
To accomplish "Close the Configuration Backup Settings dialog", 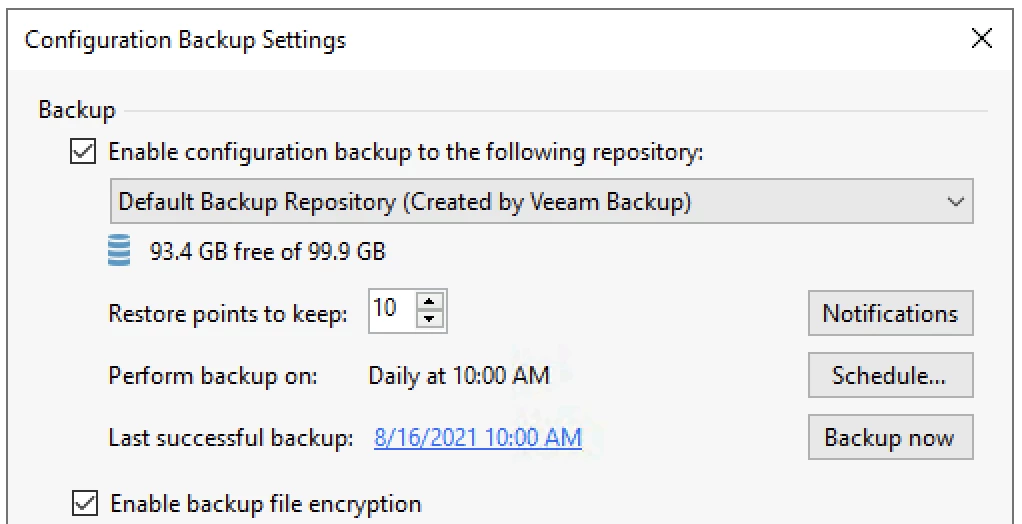I will tap(982, 40).
